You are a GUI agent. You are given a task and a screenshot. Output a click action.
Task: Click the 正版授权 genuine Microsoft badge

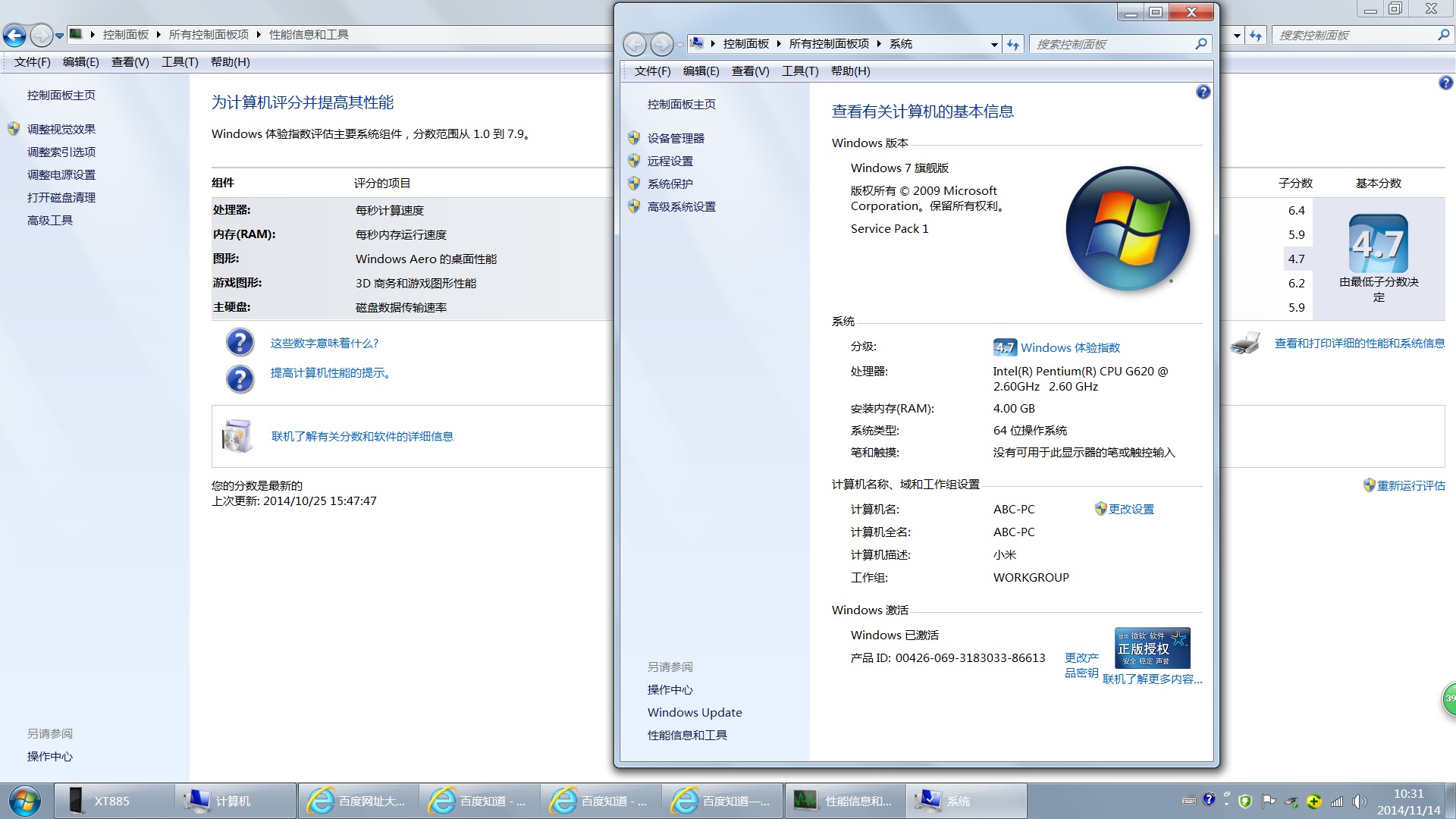pos(1152,648)
